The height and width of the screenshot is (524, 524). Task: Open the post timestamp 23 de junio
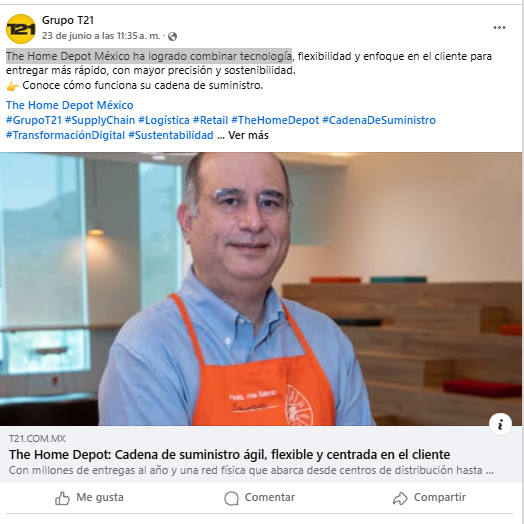coord(101,36)
